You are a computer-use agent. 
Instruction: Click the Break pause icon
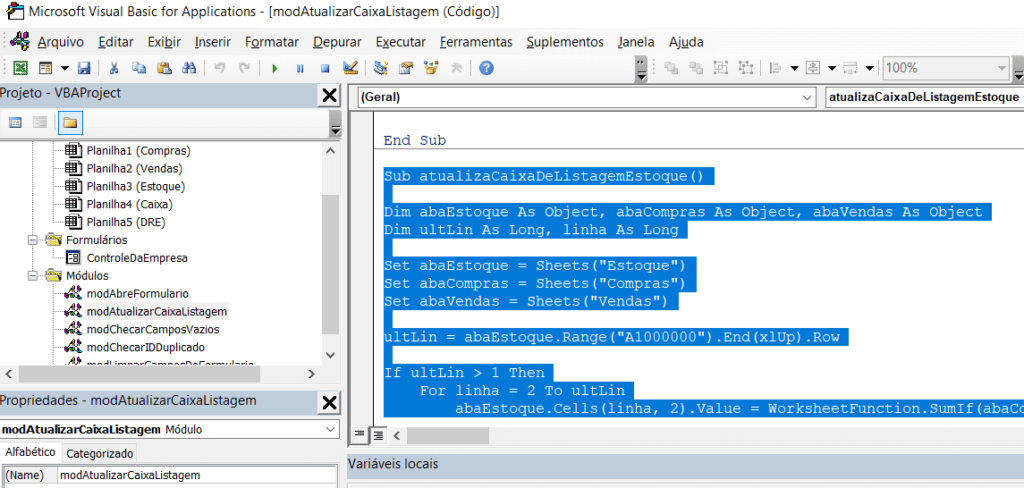click(300, 68)
